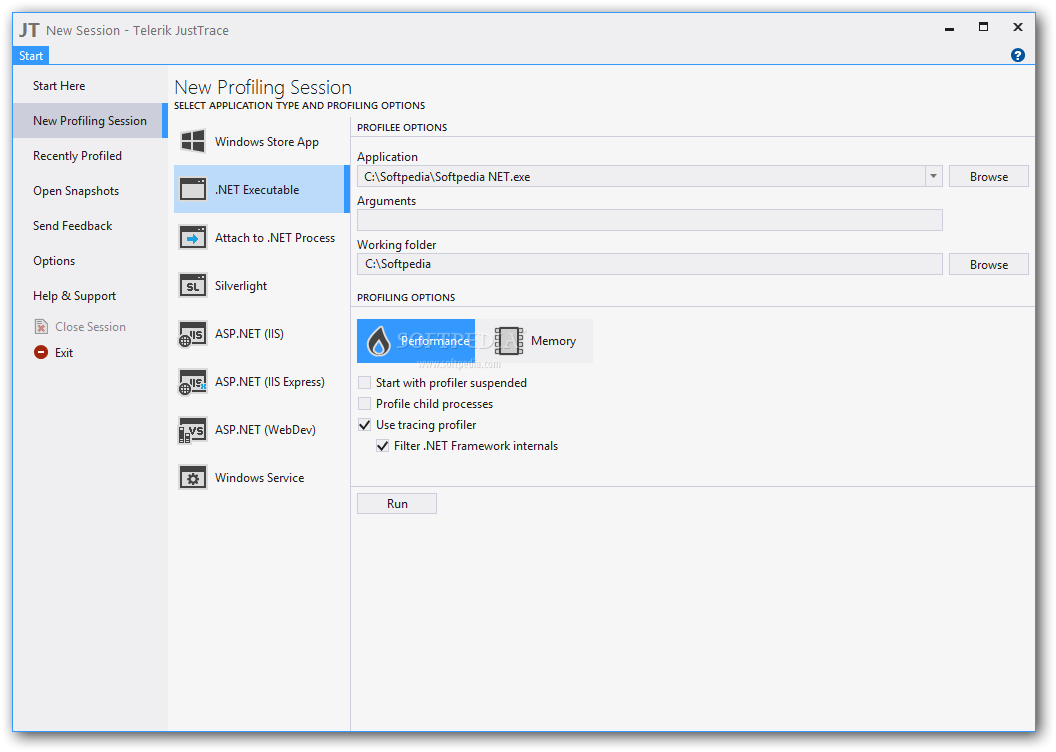Uncheck Use tracing profiler
This screenshot has height=752, width=1056.
click(364, 425)
